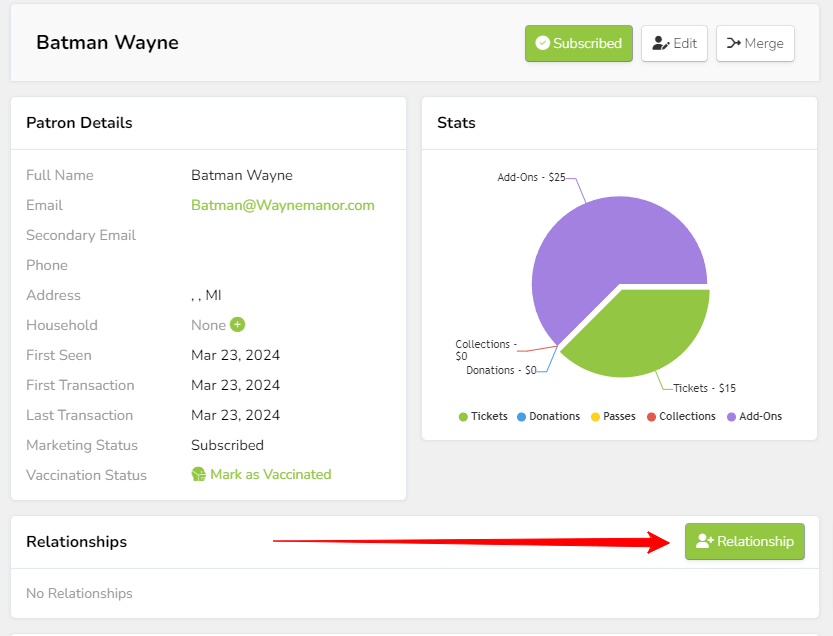
Task: Click the 'Collections - $0' chart label
Action: [483, 349]
